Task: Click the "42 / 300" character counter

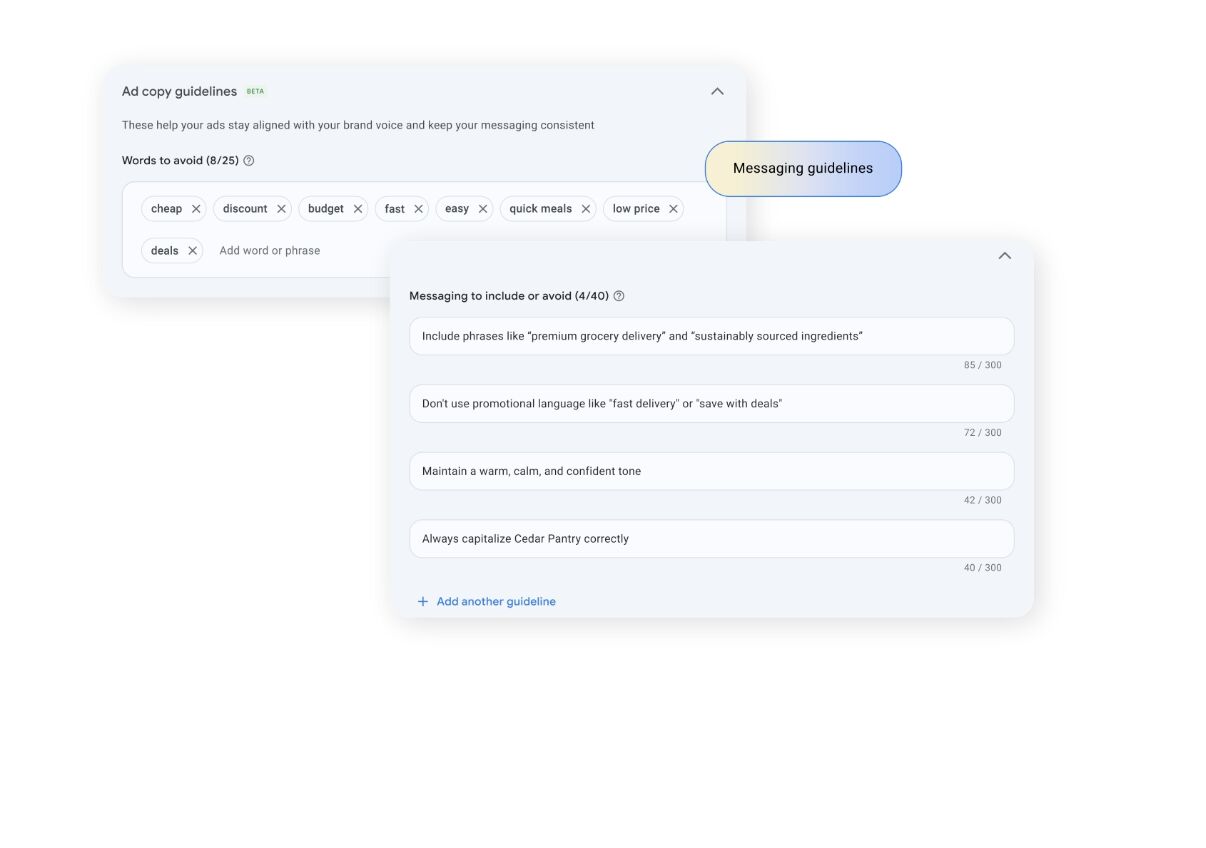Action: (x=982, y=500)
